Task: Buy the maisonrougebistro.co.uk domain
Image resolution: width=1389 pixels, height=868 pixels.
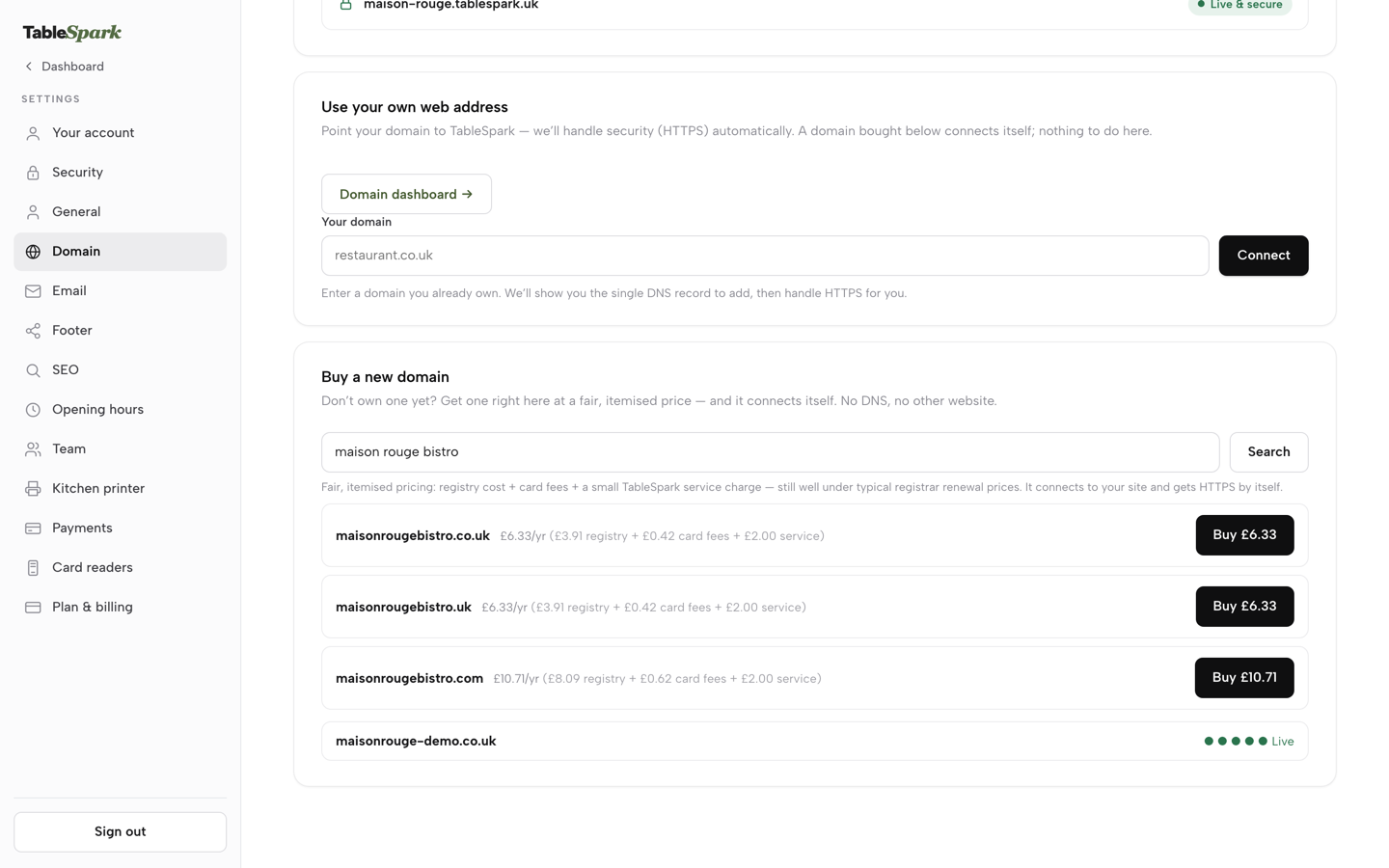Action: [x=1244, y=535]
